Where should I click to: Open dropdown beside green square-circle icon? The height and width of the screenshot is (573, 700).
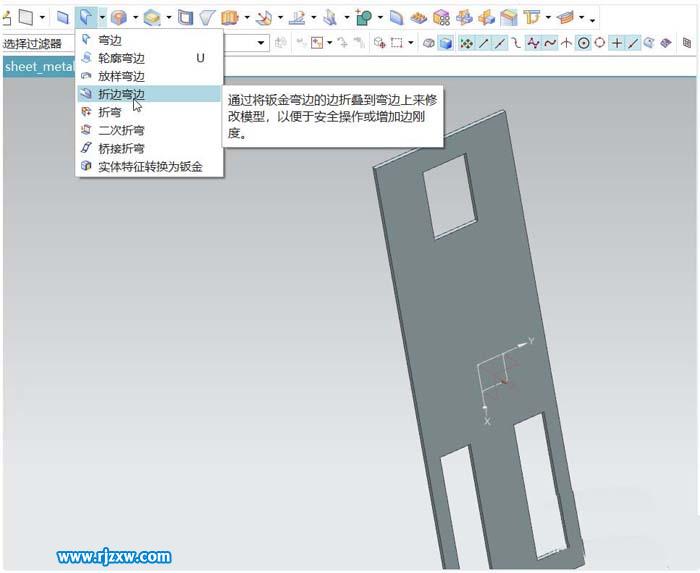(380, 18)
